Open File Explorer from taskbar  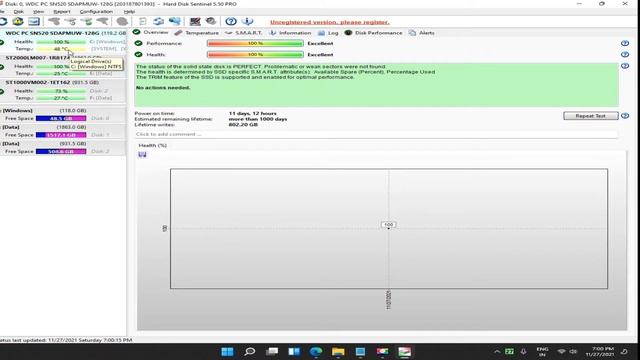point(338,351)
